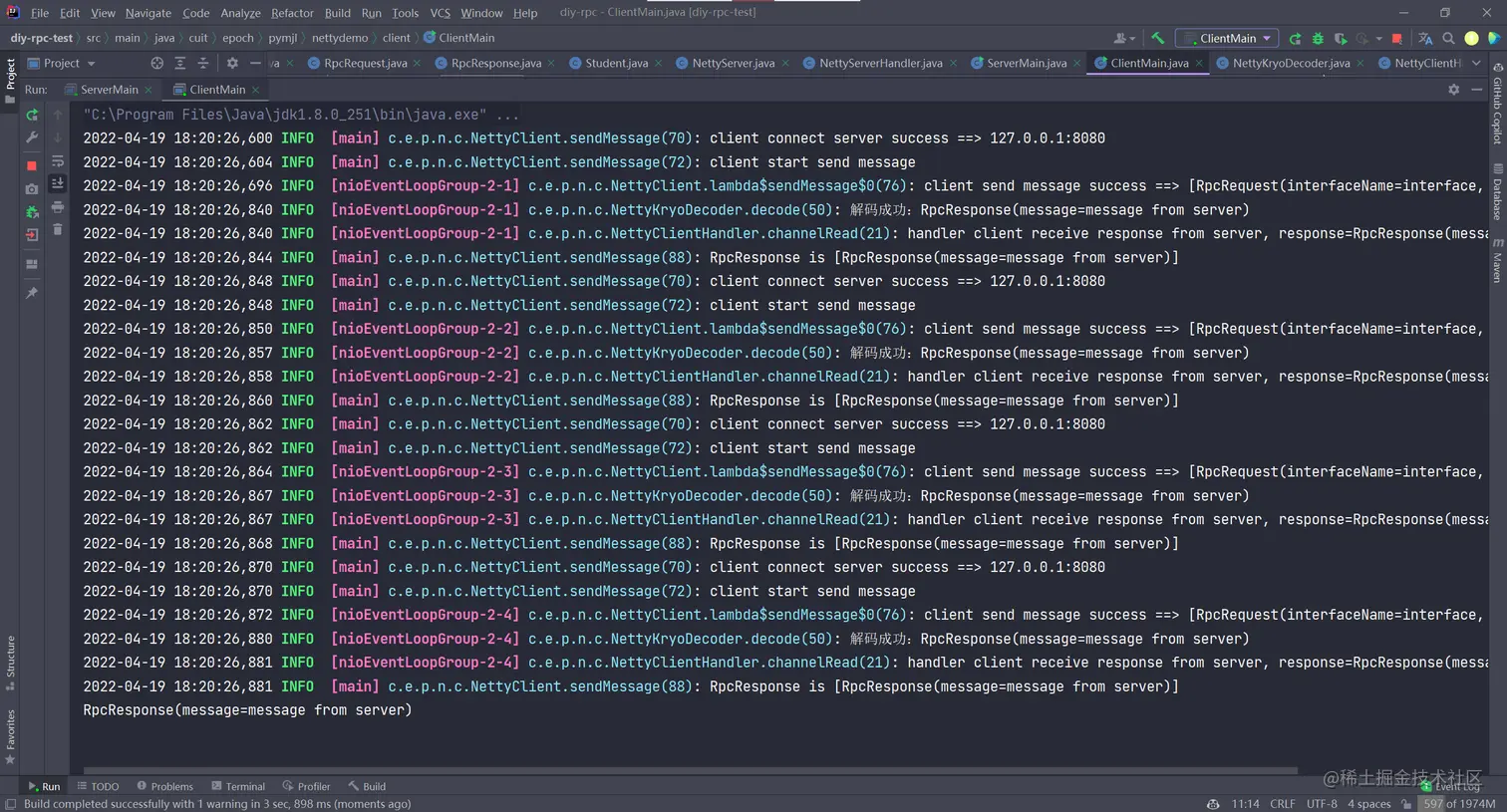
Task: Click the up stack trace arrow
Action: [58, 115]
